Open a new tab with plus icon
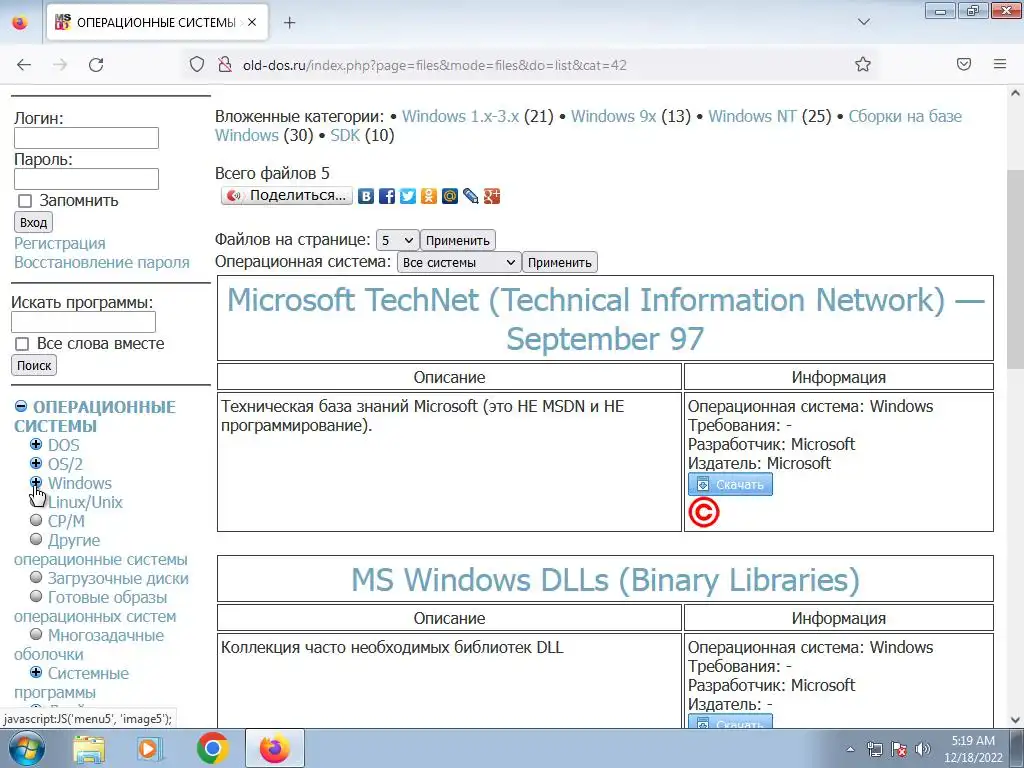The image size is (1024, 768). point(289,23)
